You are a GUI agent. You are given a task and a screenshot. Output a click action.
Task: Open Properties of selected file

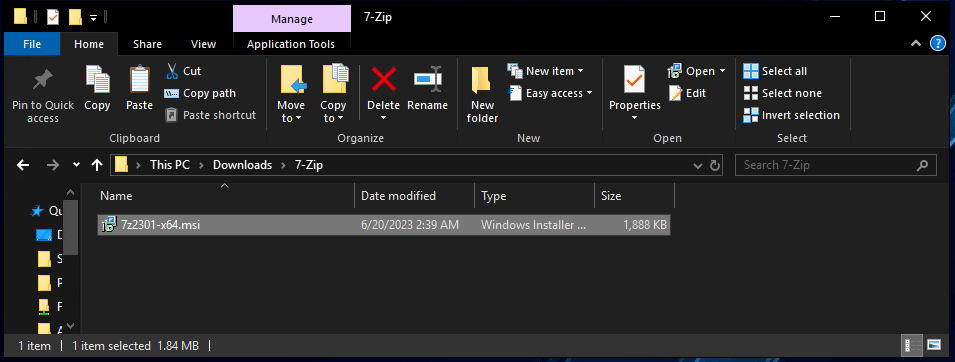coord(635,87)
